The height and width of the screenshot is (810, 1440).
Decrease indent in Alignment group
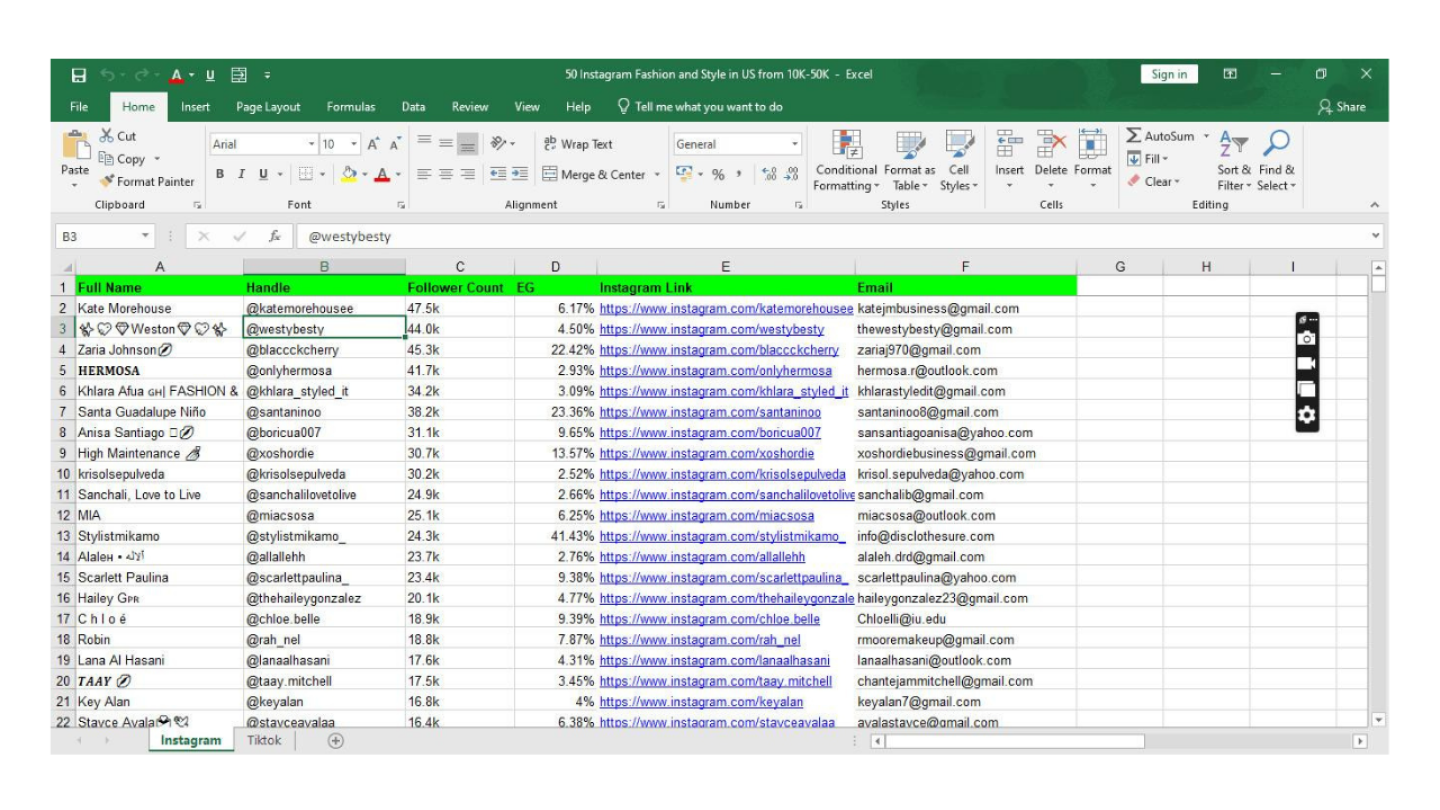click(497, 174)
